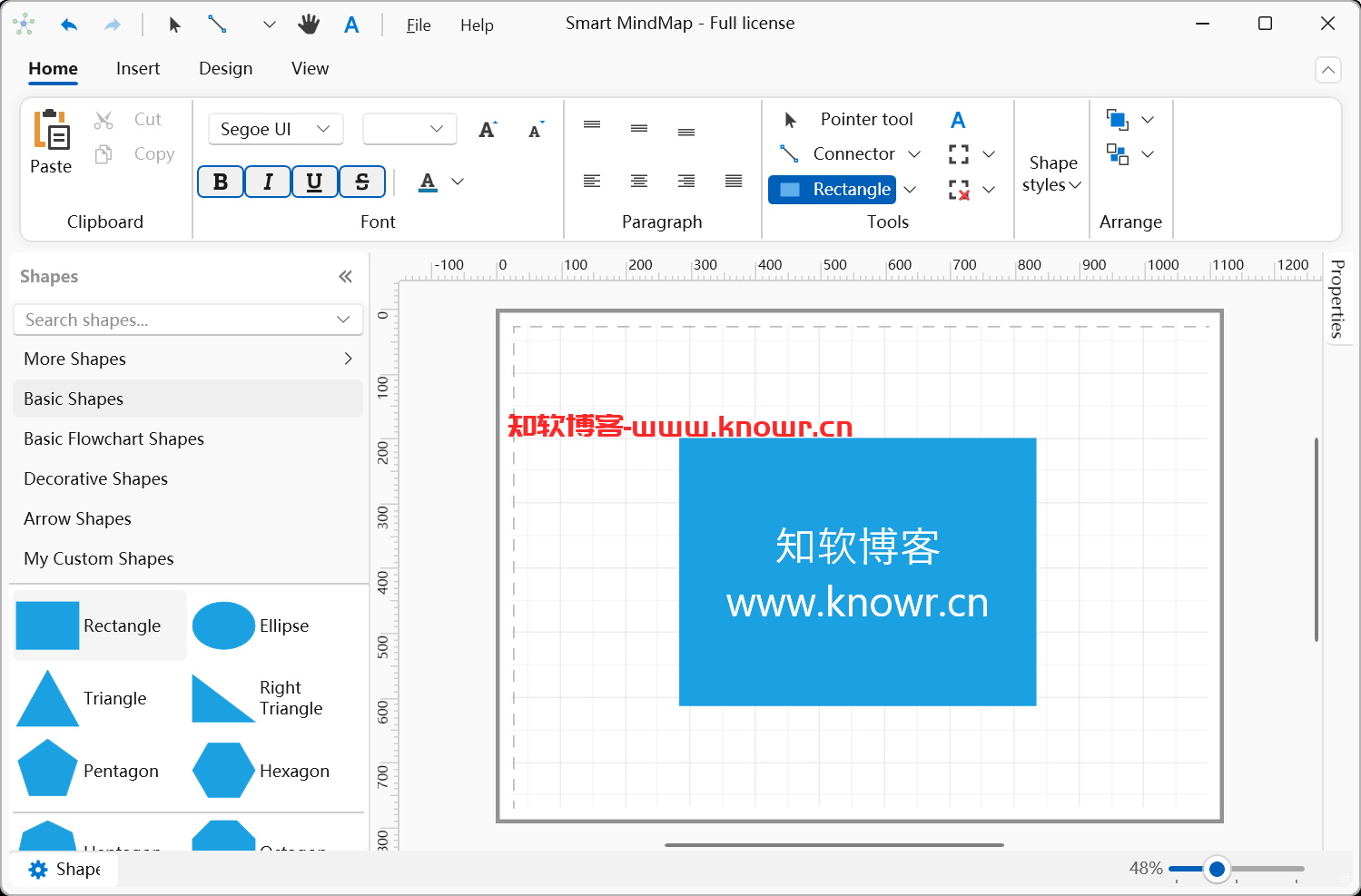Click the delete connection point icon

pos(959,190)
